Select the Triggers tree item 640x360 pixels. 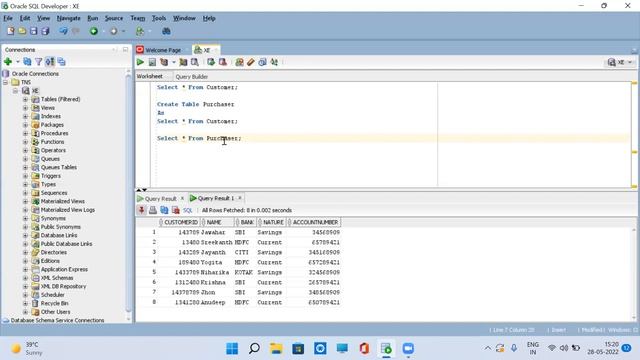(51, 176)
